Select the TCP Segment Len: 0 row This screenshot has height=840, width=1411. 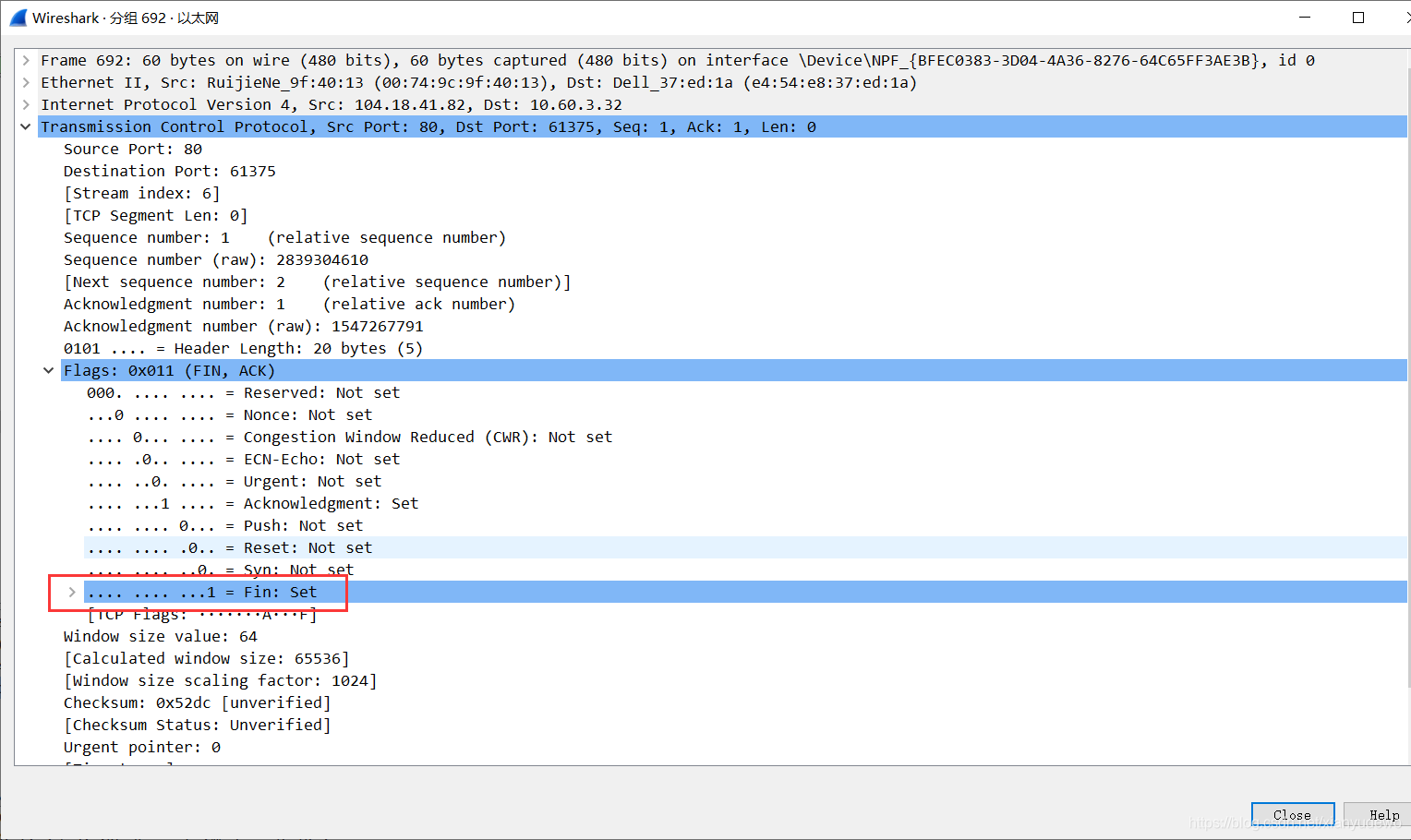(155, 215)
